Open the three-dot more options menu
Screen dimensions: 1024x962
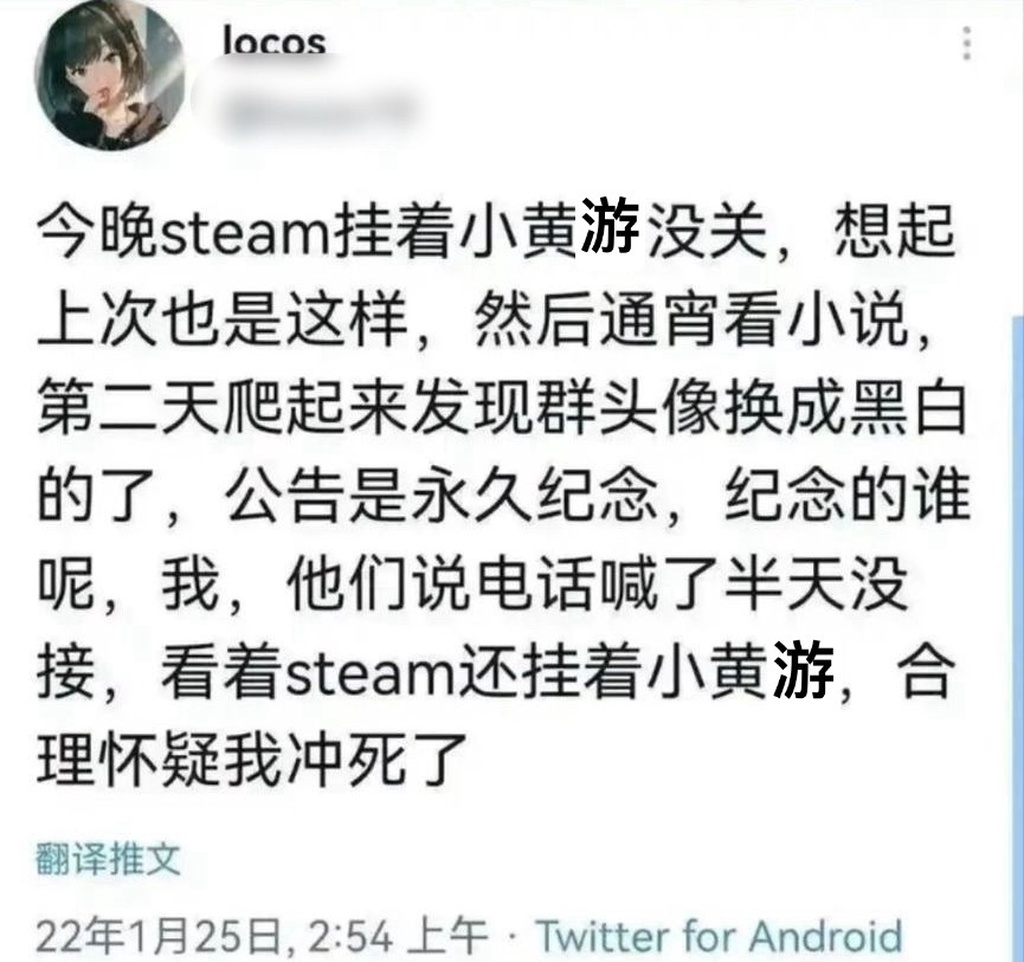tap(967, 43)
